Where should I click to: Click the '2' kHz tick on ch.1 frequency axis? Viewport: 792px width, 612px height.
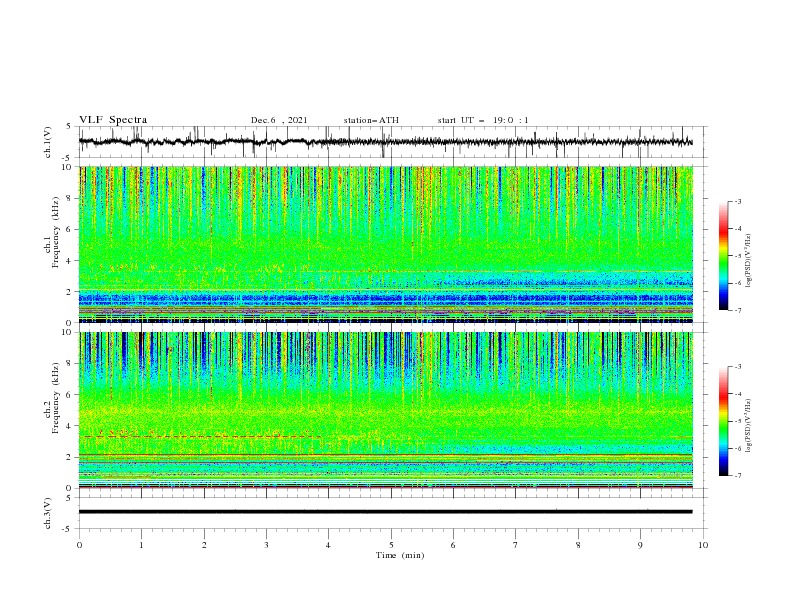click(x=70, y=292)
